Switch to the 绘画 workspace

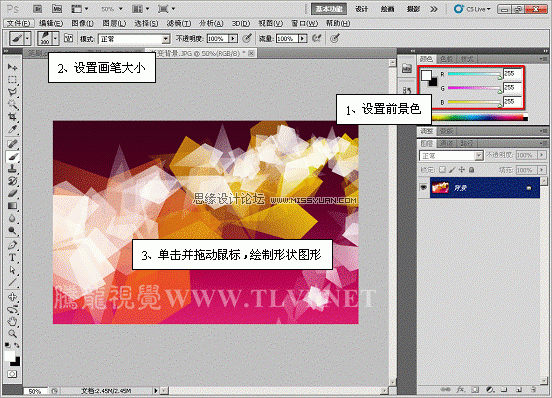(387, 9)
